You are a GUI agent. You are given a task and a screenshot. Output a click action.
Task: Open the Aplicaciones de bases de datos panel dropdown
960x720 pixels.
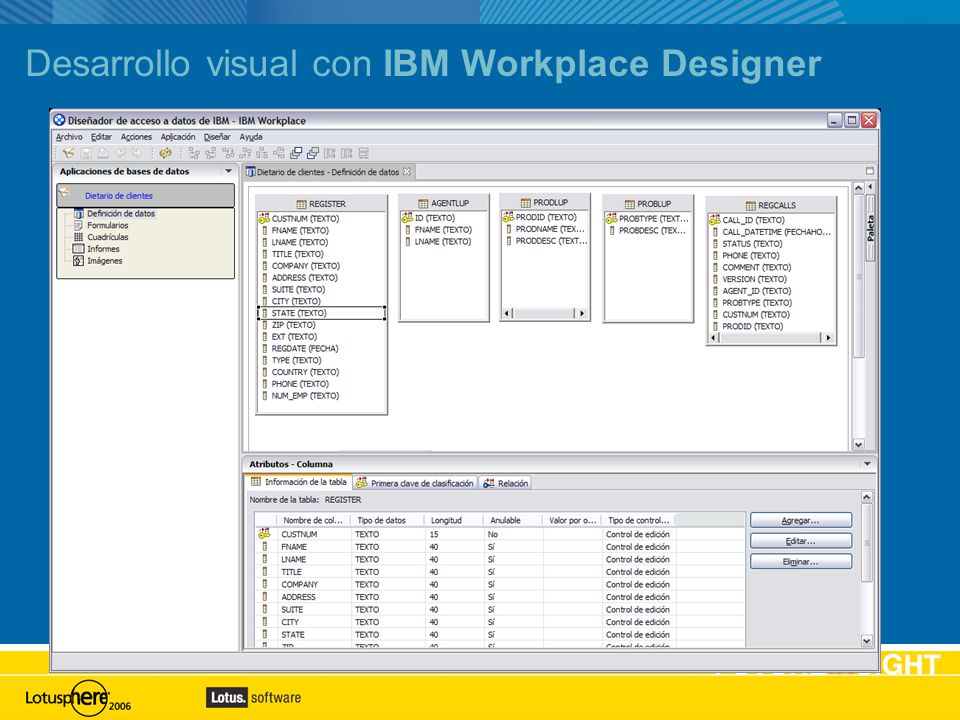pos(228,171)
